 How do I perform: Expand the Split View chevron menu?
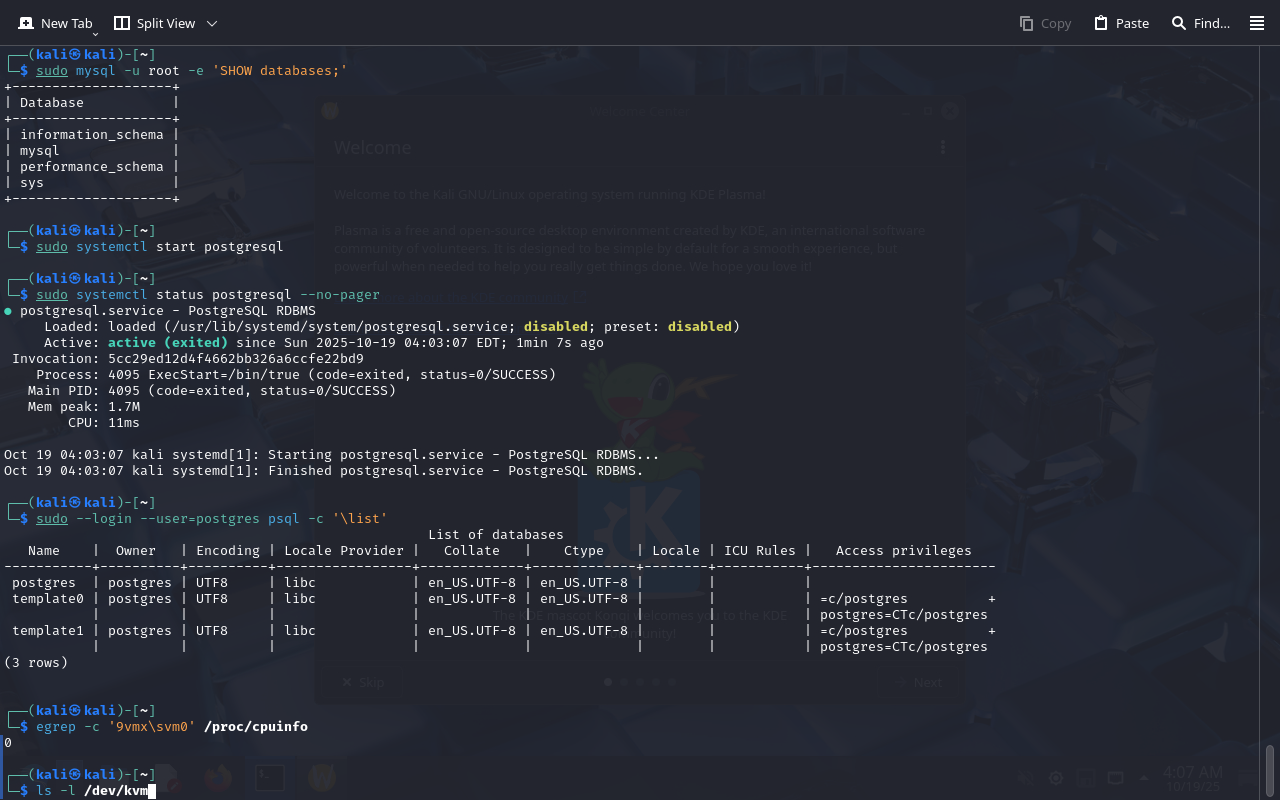[x=211, y=23]
